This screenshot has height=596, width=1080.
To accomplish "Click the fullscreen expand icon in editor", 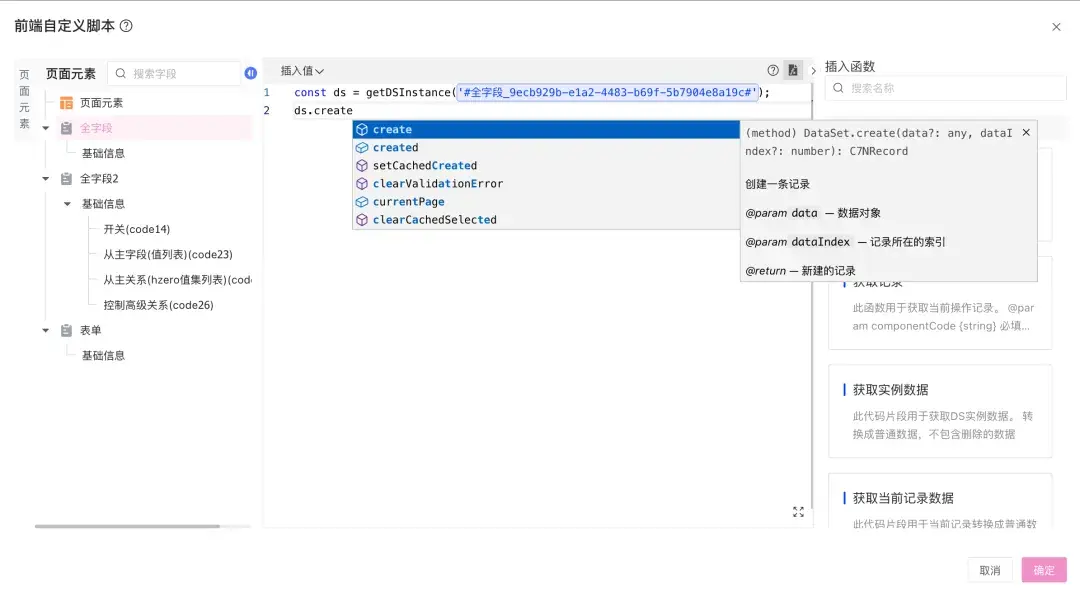I will (798, 512).
